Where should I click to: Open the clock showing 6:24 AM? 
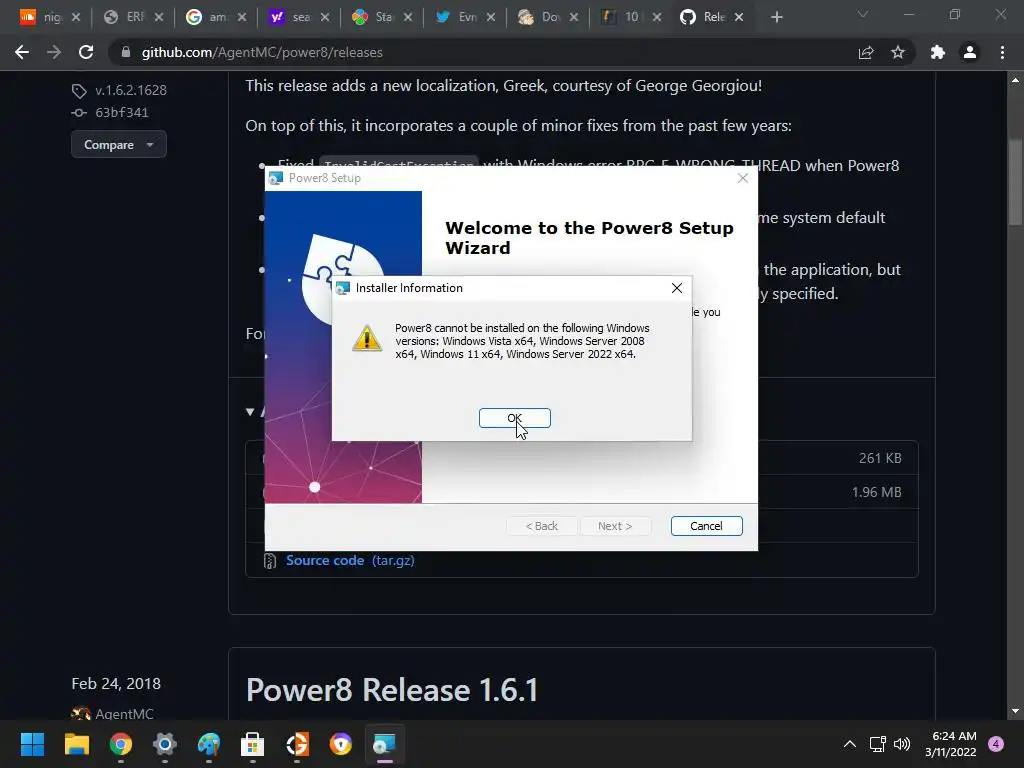[x=950, y=744]
